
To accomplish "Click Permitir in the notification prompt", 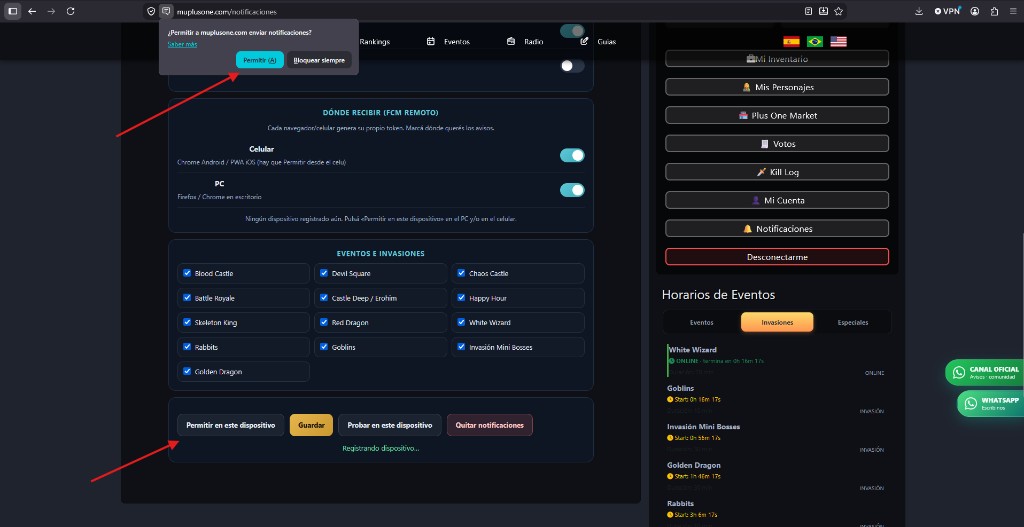I will 260,60.
